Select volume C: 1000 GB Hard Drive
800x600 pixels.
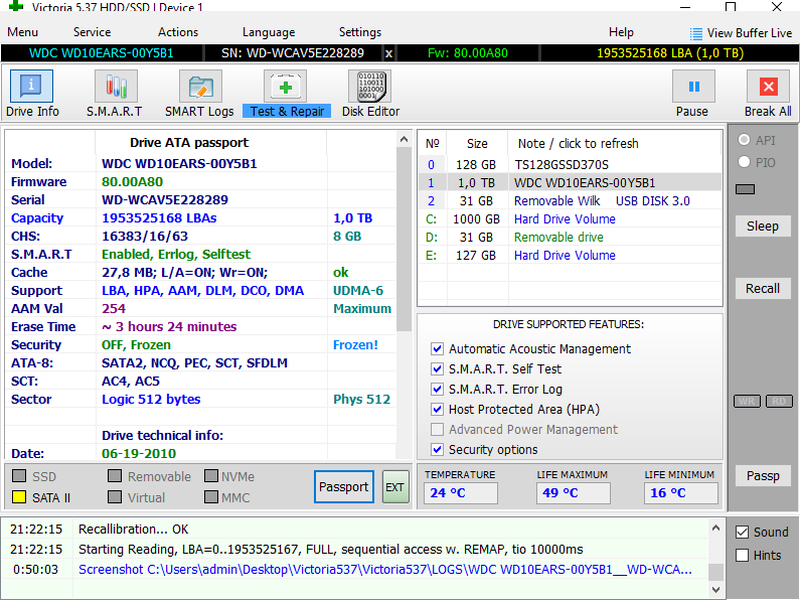click(x=570, y=219)
